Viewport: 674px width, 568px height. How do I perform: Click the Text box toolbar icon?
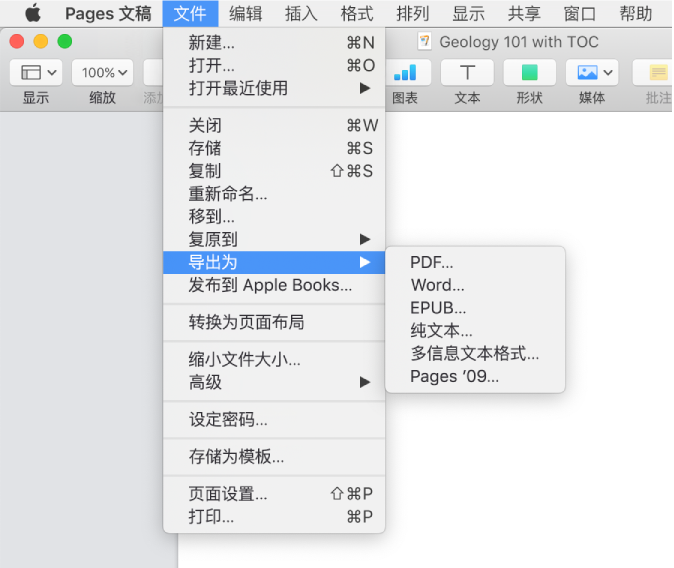click(467, 72)
